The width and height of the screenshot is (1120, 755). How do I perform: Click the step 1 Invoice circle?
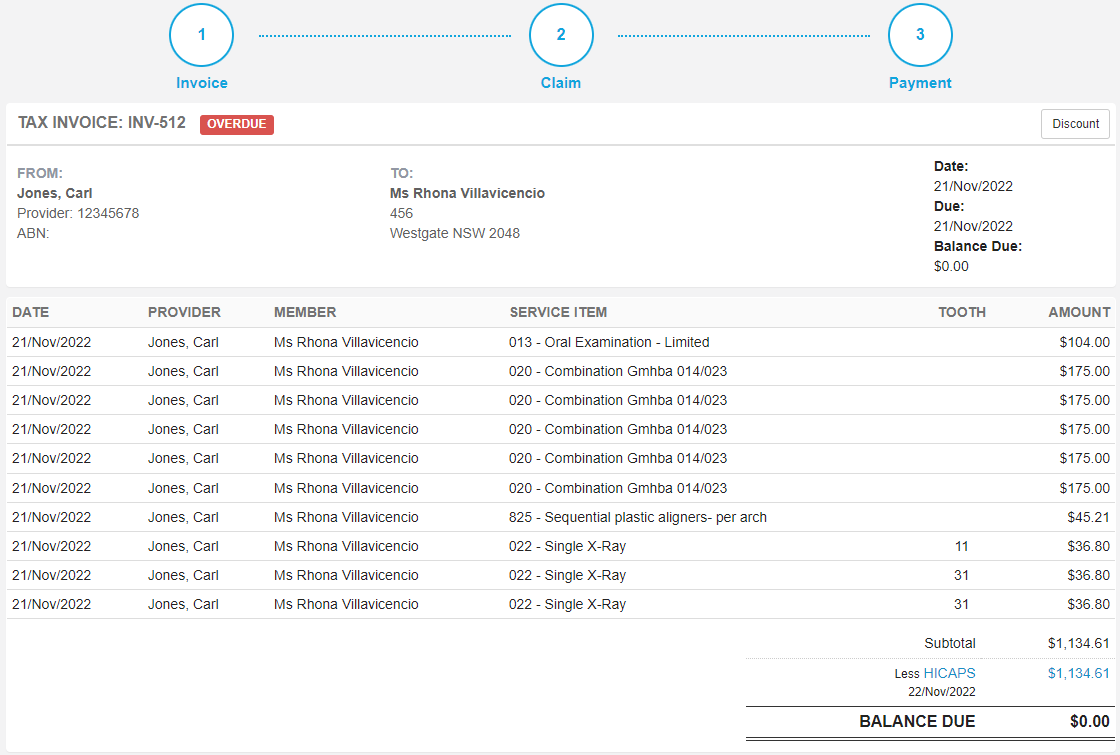click(201, 35)
